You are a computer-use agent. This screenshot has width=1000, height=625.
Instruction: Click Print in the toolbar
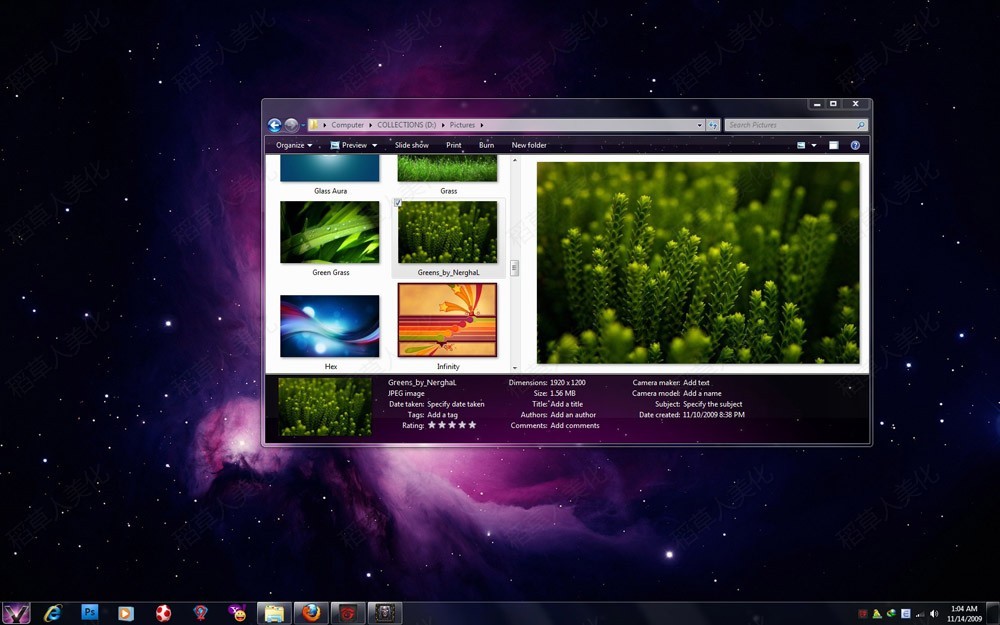(453, 145)
